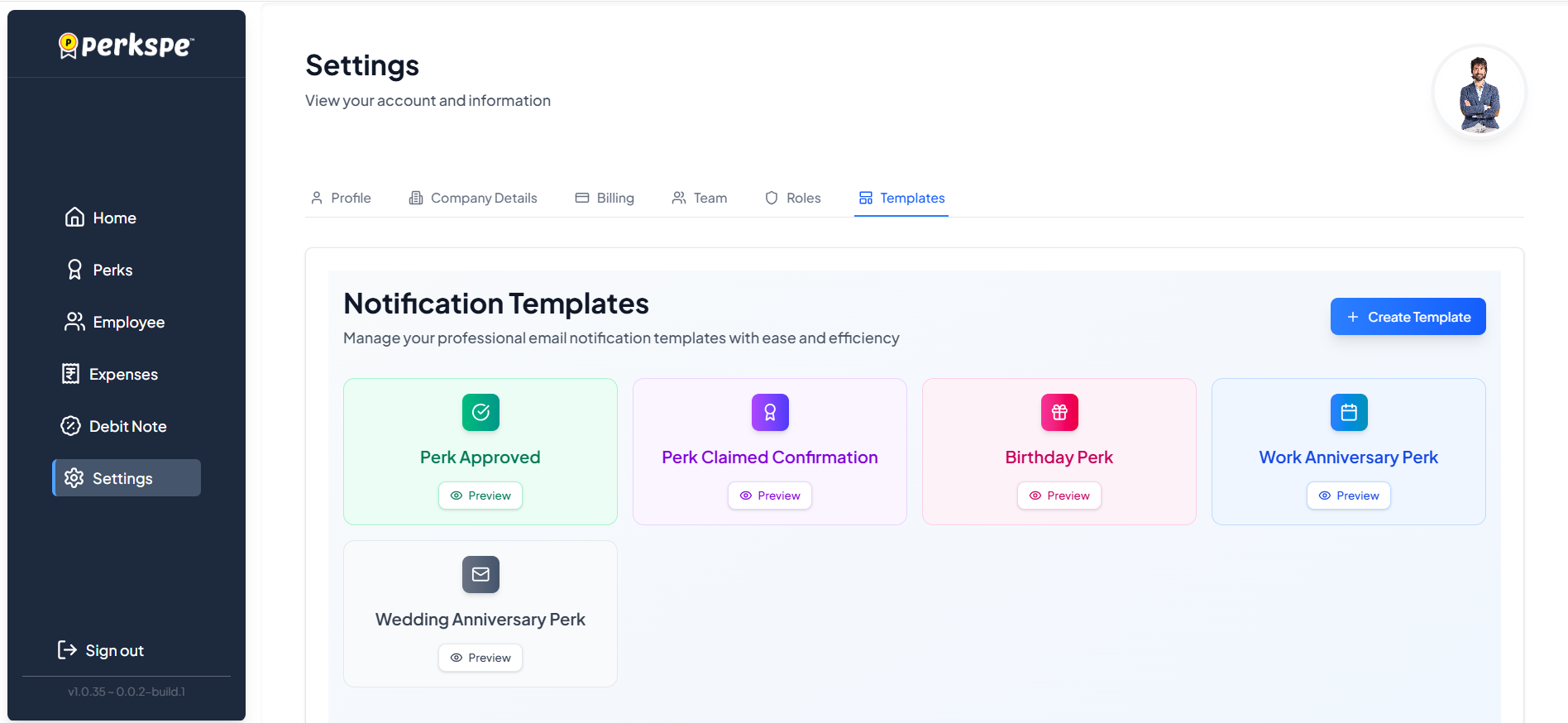Screen dimensions: 1568x723
Task: Open the Company Details tab
Action: pos(473,198)
